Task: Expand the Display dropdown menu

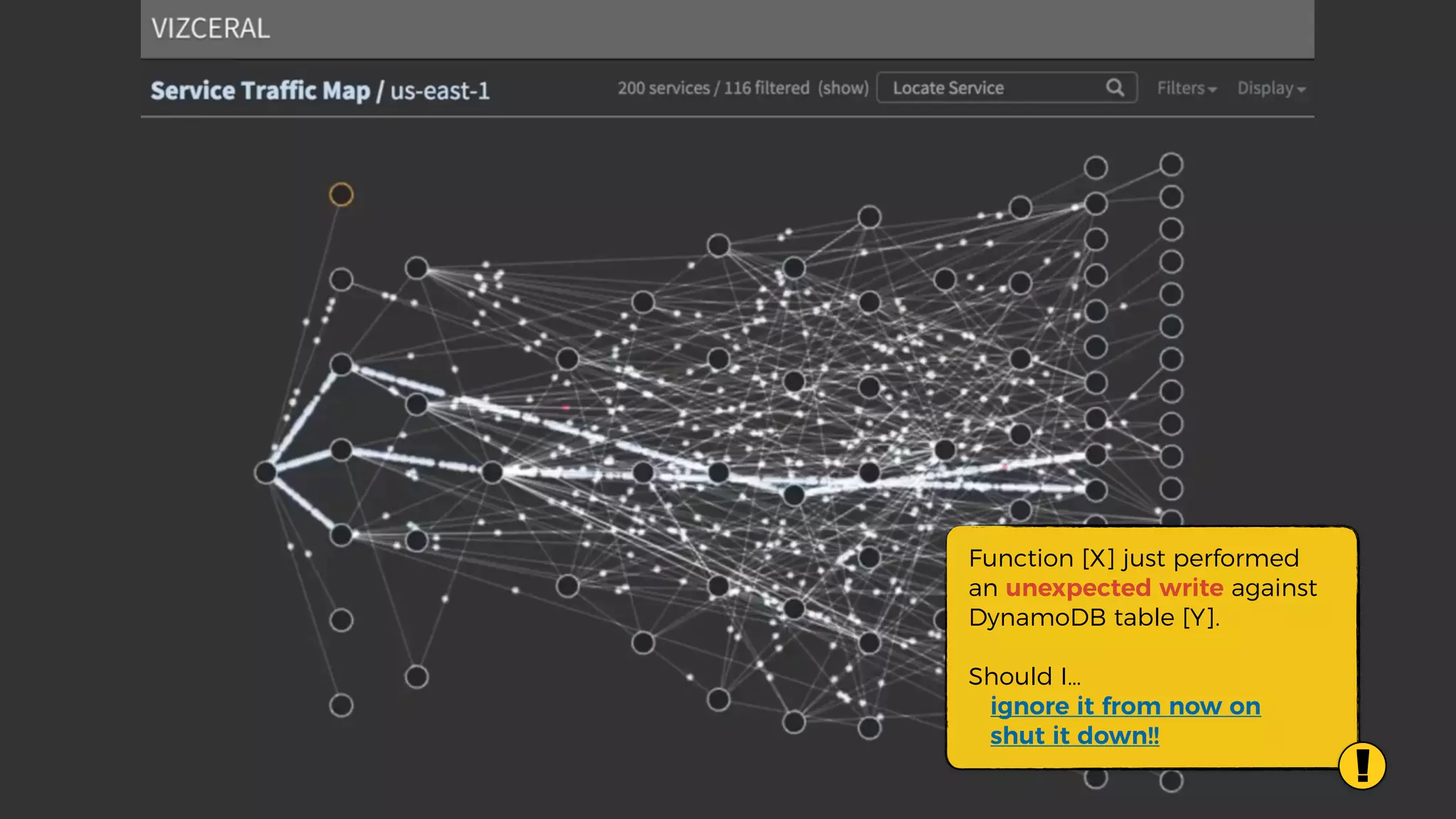Action: 1270,88
